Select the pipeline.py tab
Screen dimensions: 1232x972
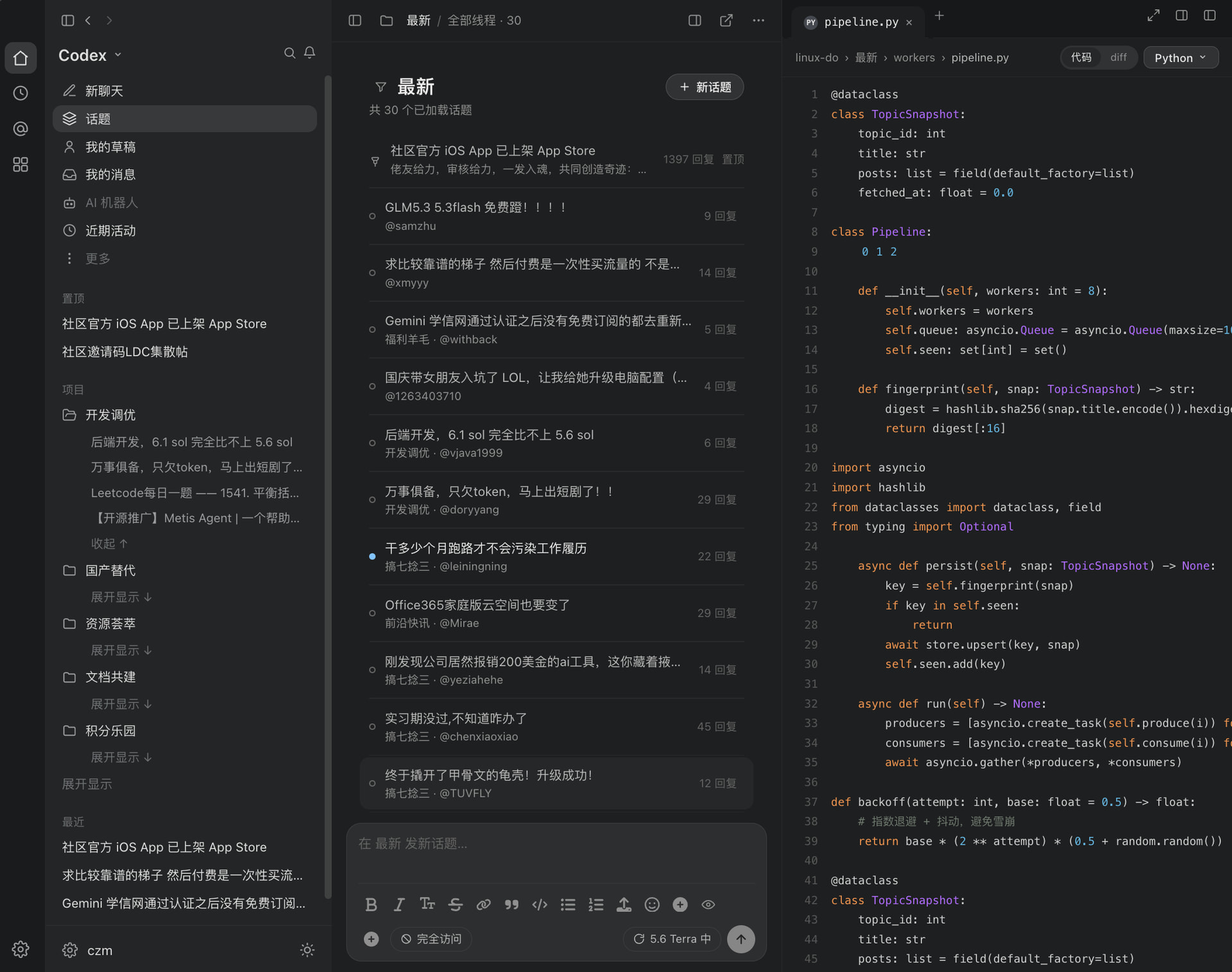858,22
